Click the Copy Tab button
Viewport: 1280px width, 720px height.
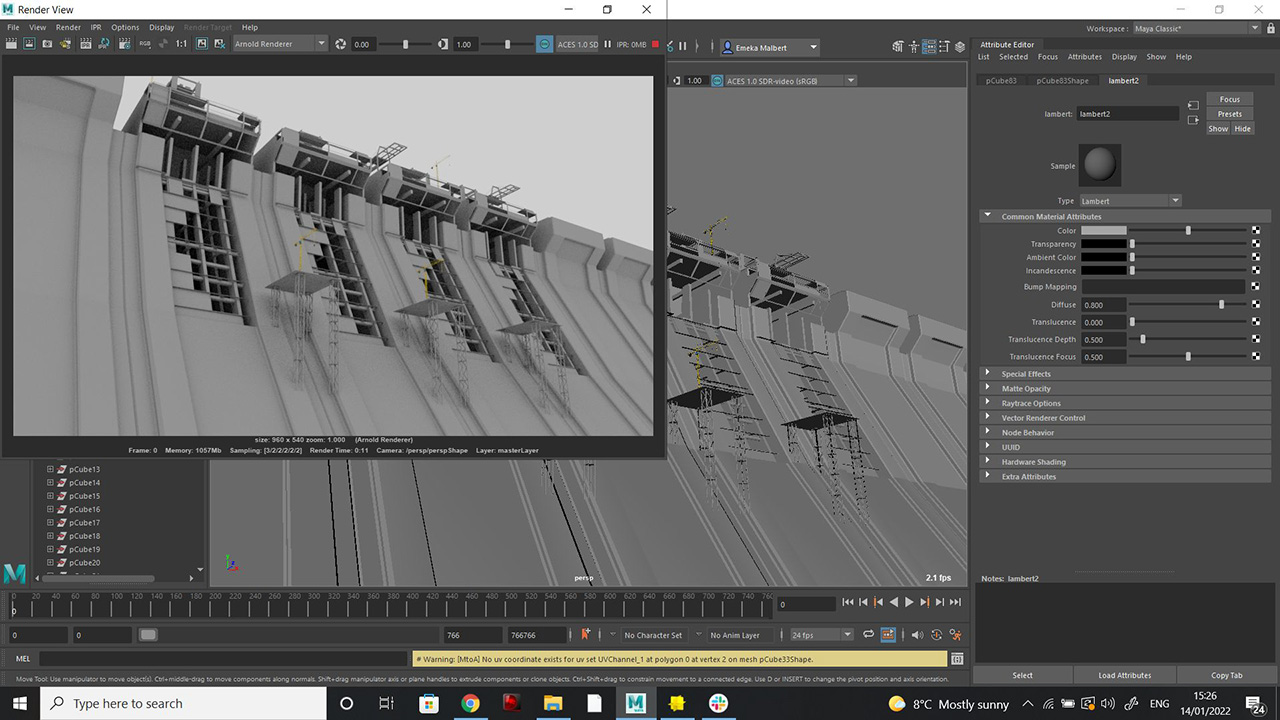[x=1227, y=675]
